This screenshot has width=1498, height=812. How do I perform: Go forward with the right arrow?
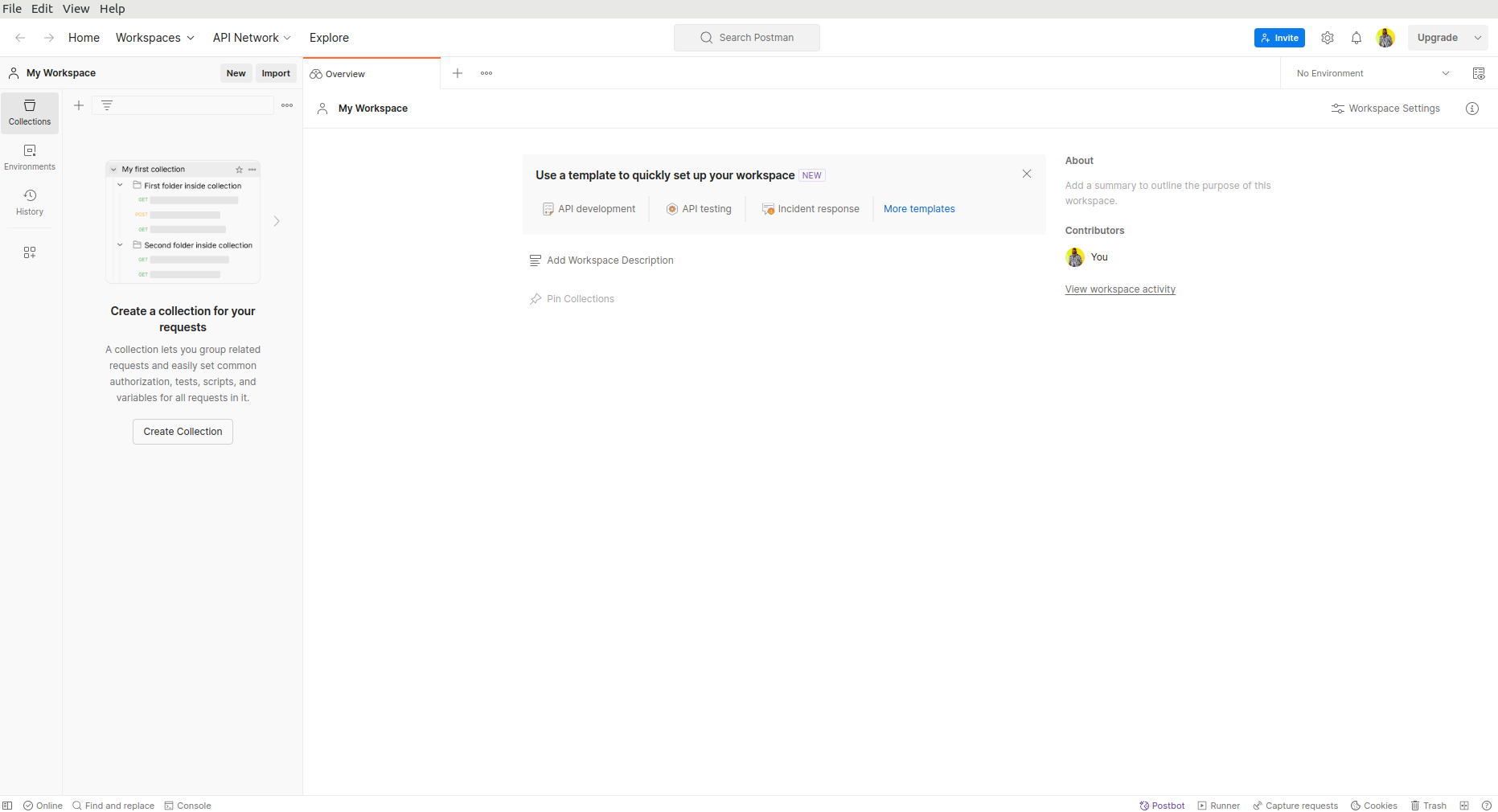tap(49, 38)
